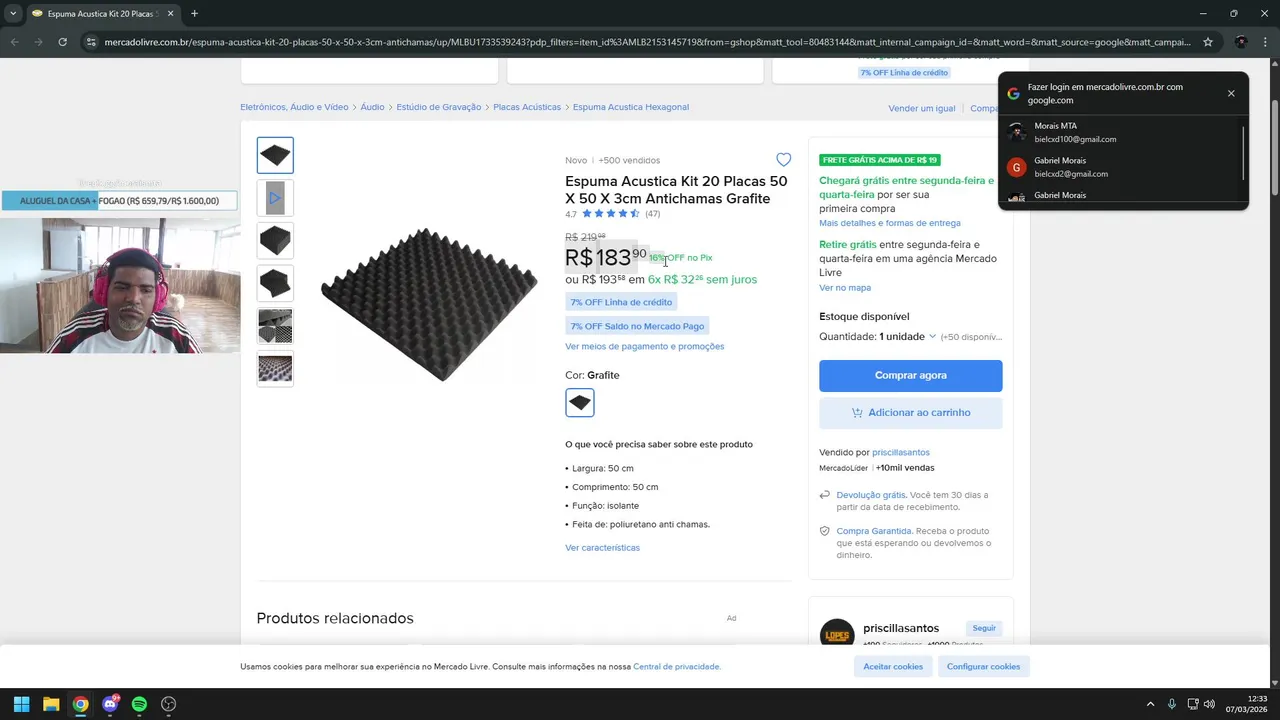The width and height of the screenshot is (1280, 720).
Task: Go to Espuma Acustica Hexagonal breadcrumb
Action: coord(630,107)
